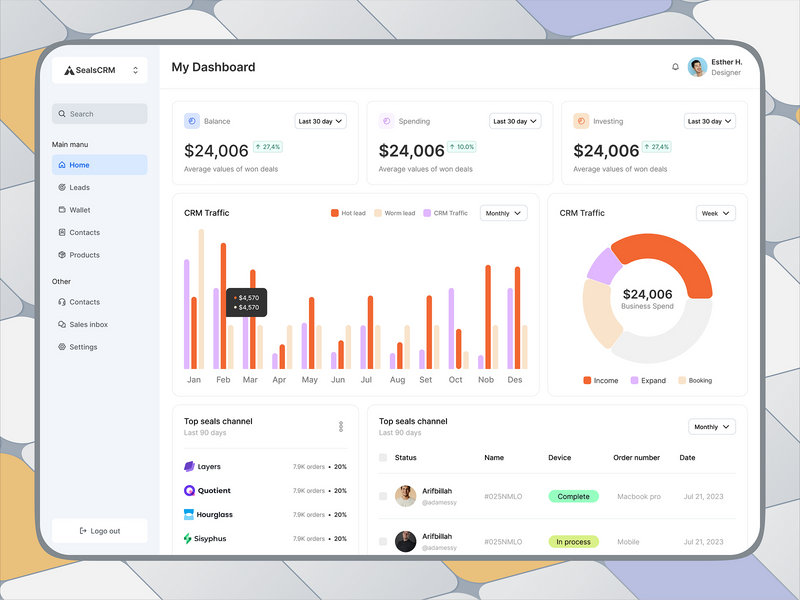Open the Quotient channel icon

tap(187, 490)
